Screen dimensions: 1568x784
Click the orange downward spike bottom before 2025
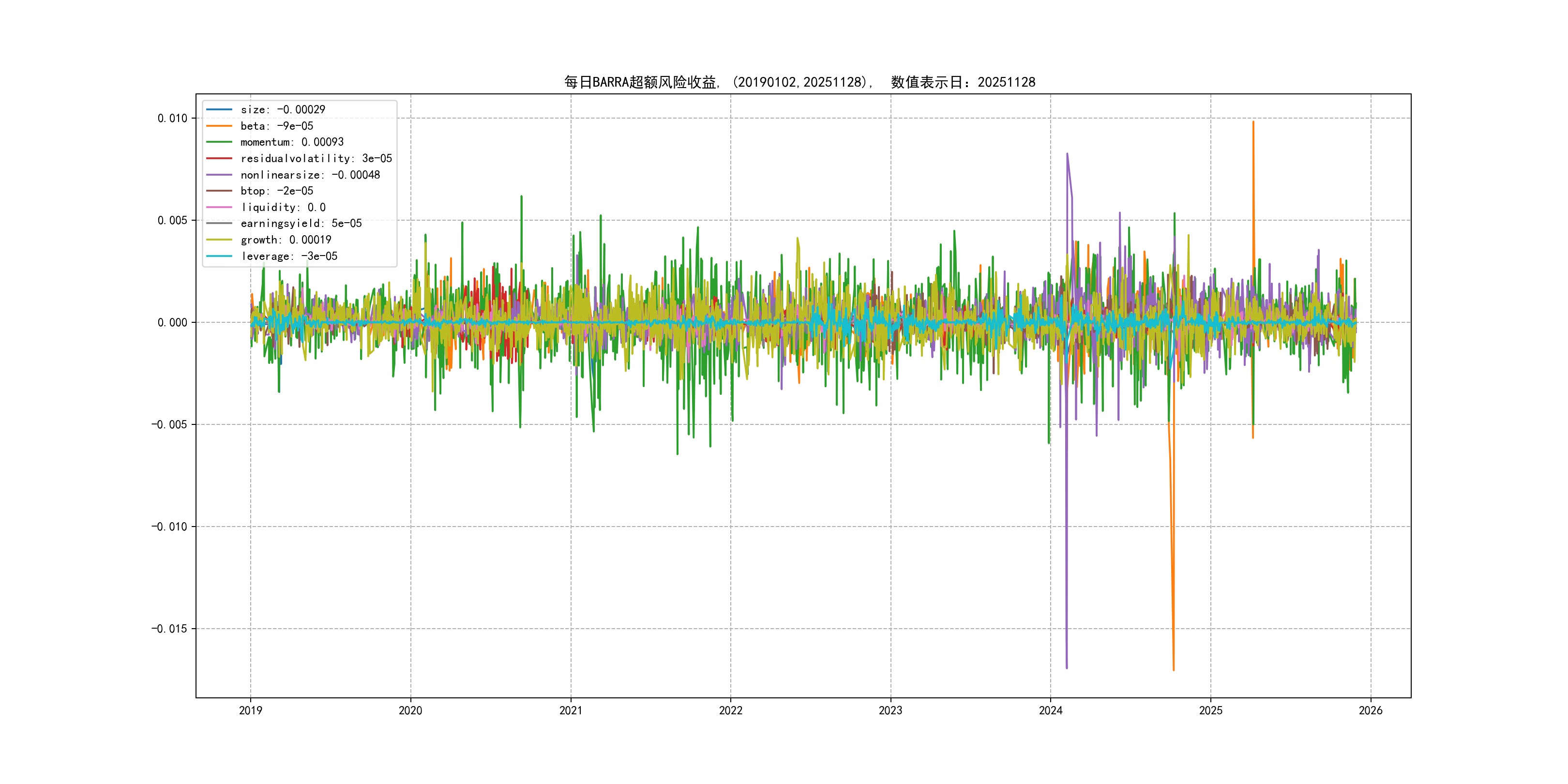click(x=1173, y=670)
